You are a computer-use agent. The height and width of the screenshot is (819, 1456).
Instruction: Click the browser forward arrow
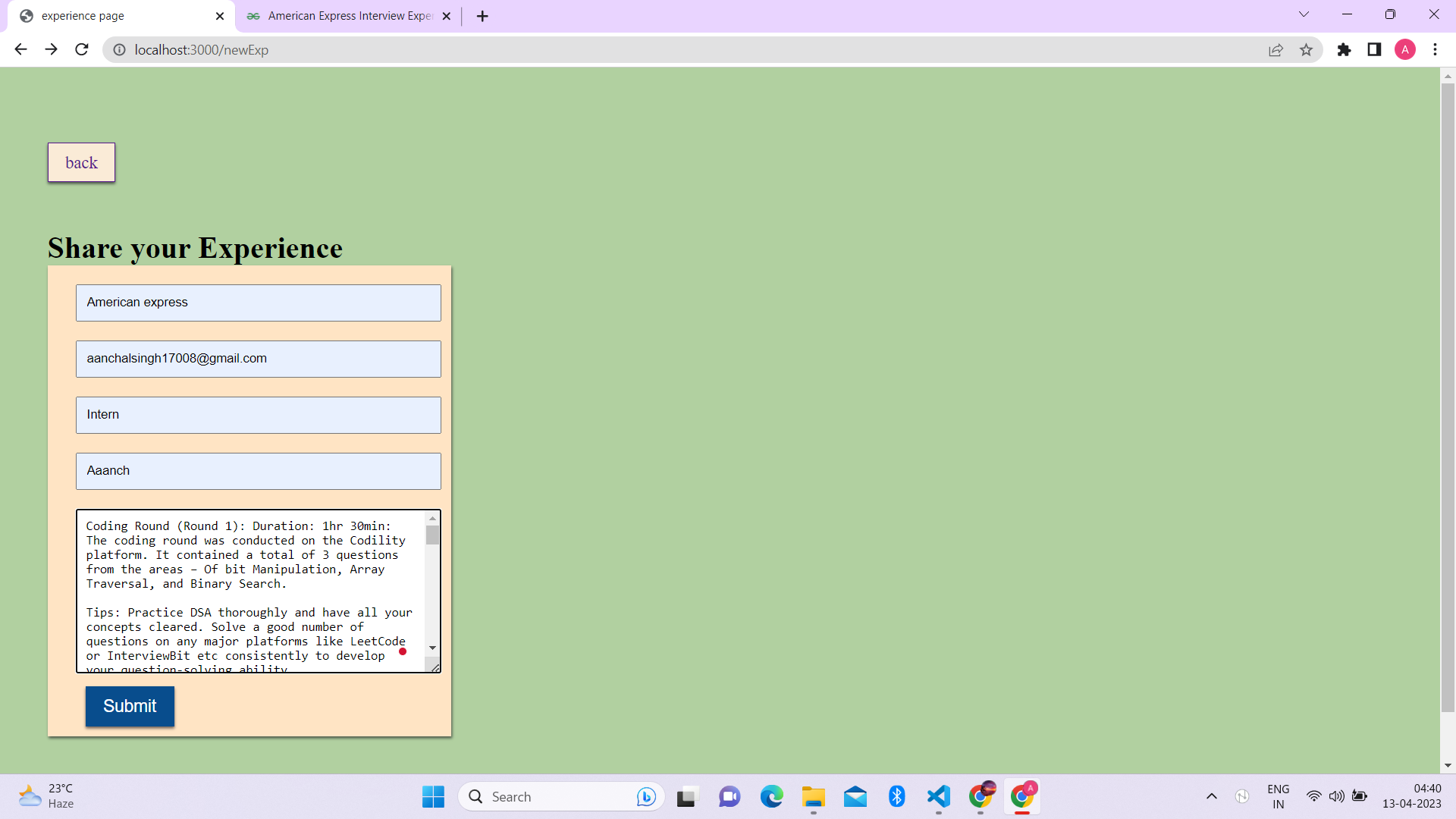tap(51, 49)
